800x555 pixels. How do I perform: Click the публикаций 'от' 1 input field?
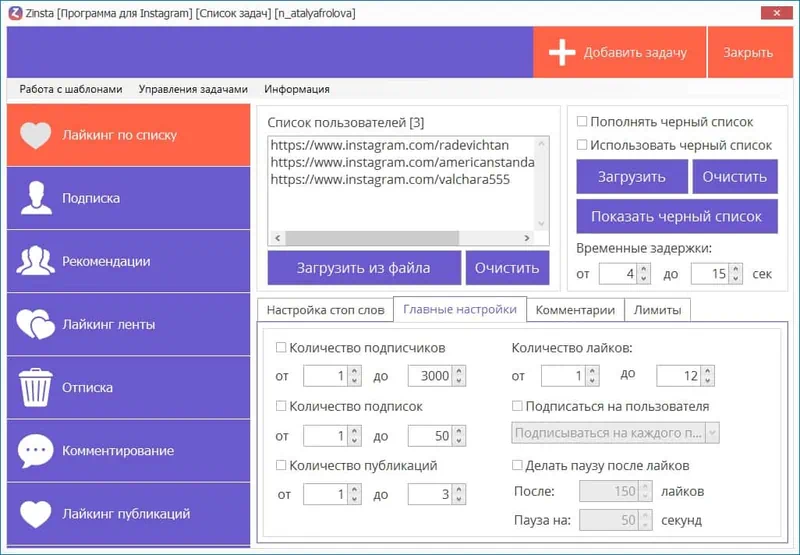click(x=326, y=494)
